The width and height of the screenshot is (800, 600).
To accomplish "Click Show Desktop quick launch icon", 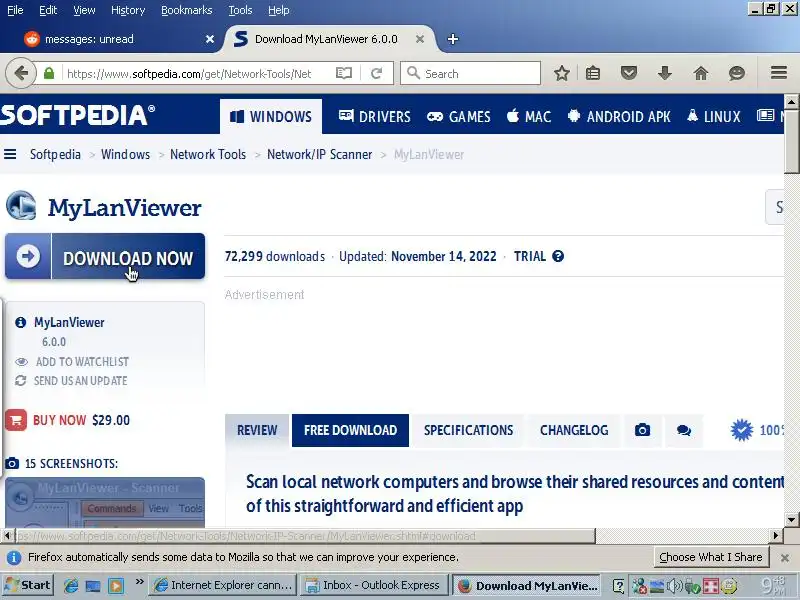I will [93, 585].
